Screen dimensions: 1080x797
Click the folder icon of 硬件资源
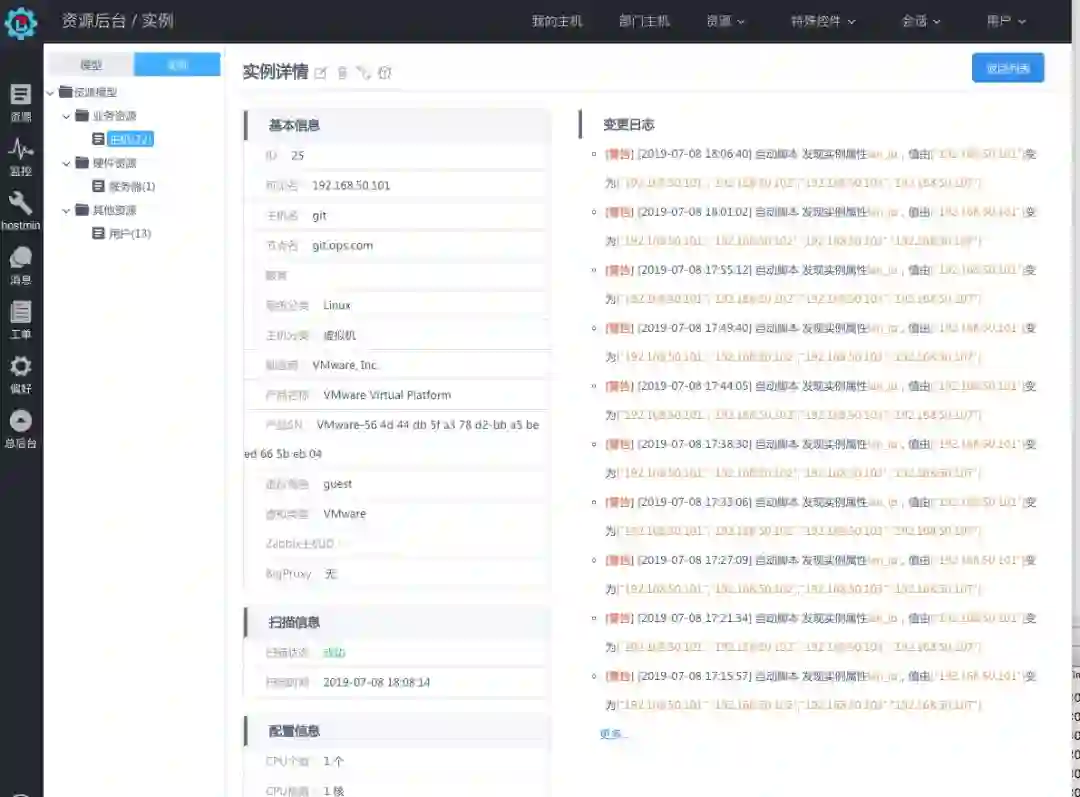tap(82, 163)
